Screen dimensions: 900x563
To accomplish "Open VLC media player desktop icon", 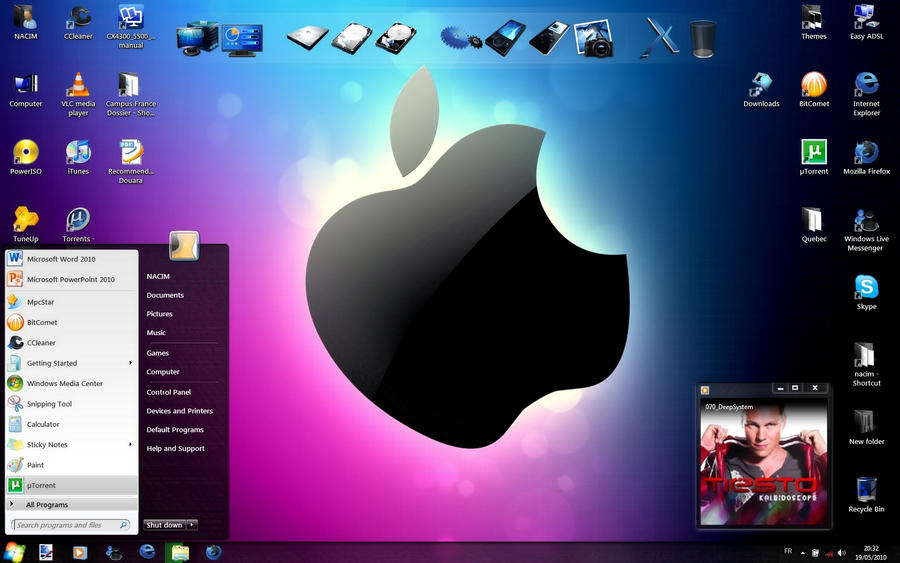I will pos(78,94).
